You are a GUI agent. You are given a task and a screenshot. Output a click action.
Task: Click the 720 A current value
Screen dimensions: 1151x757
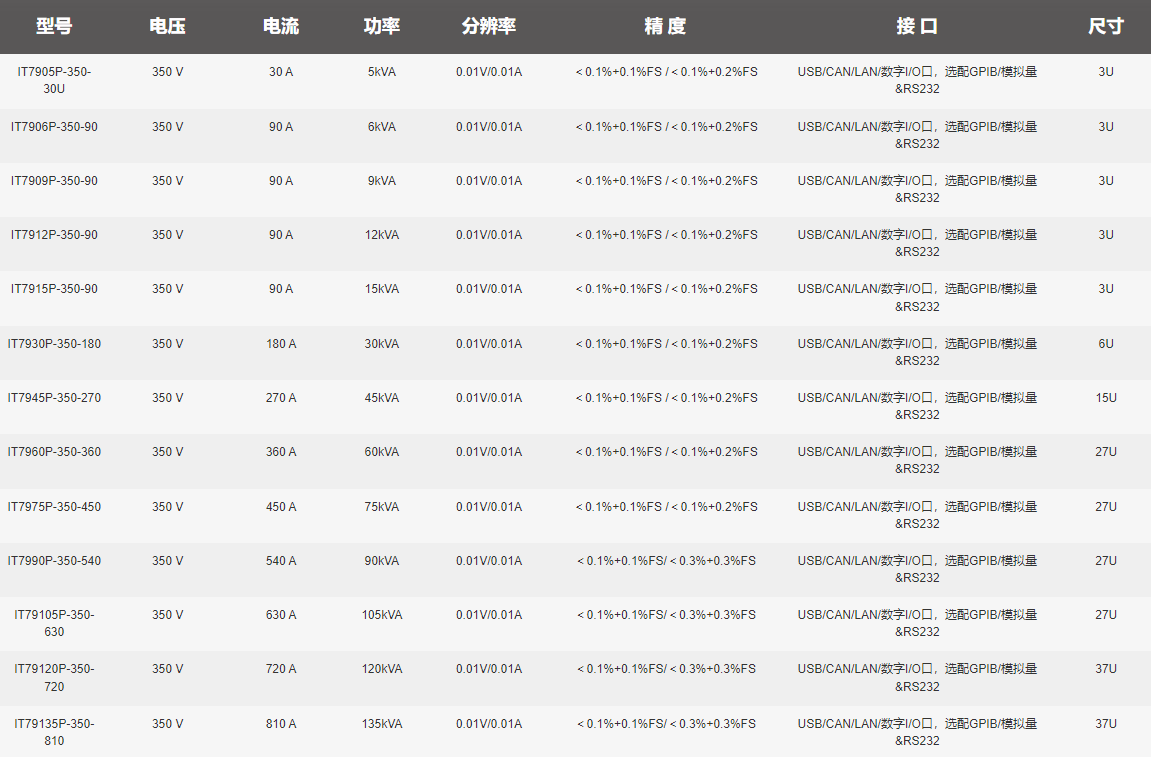[281, 669]
